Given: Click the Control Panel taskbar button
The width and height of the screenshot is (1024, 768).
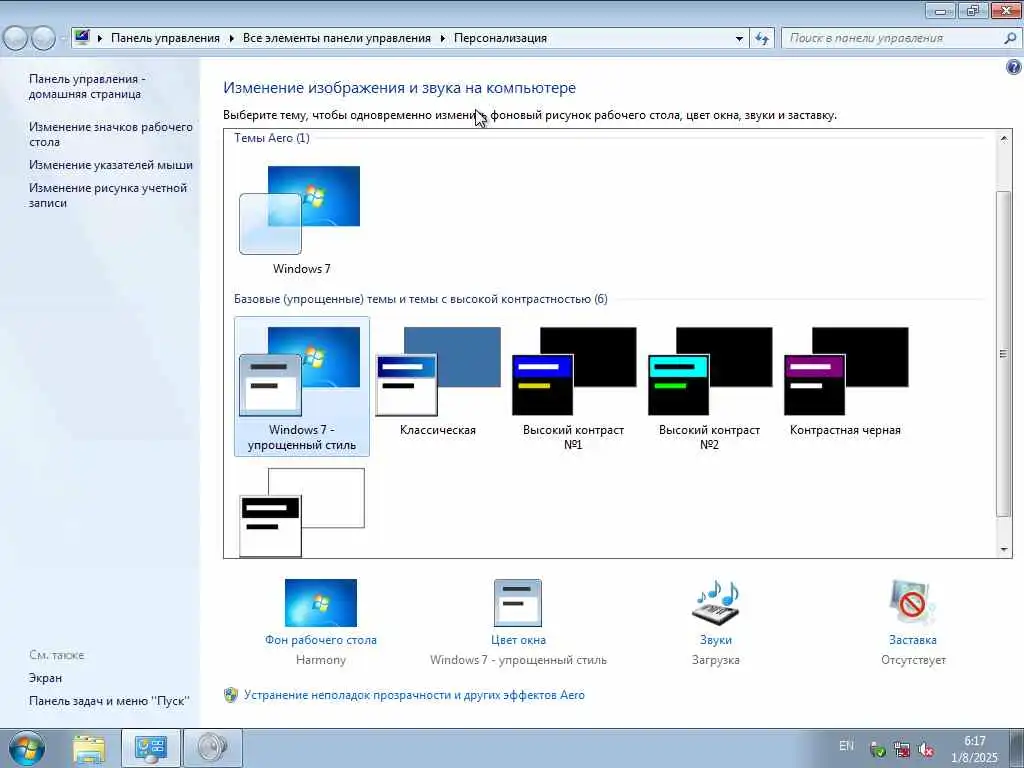Looking at the screenshot, I should pos(151,748).
